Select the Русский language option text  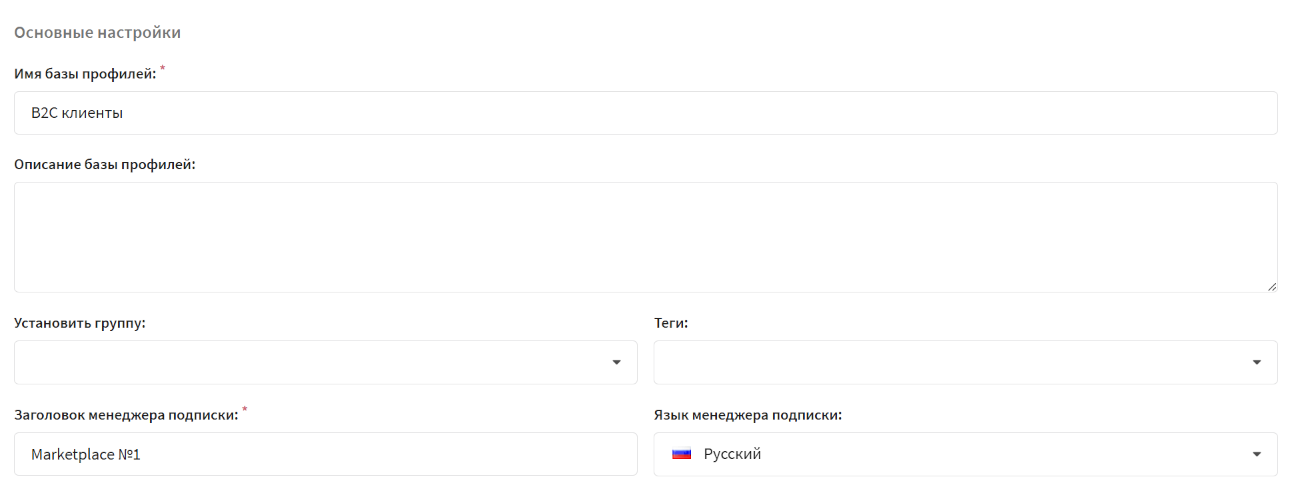click(732, 454)
